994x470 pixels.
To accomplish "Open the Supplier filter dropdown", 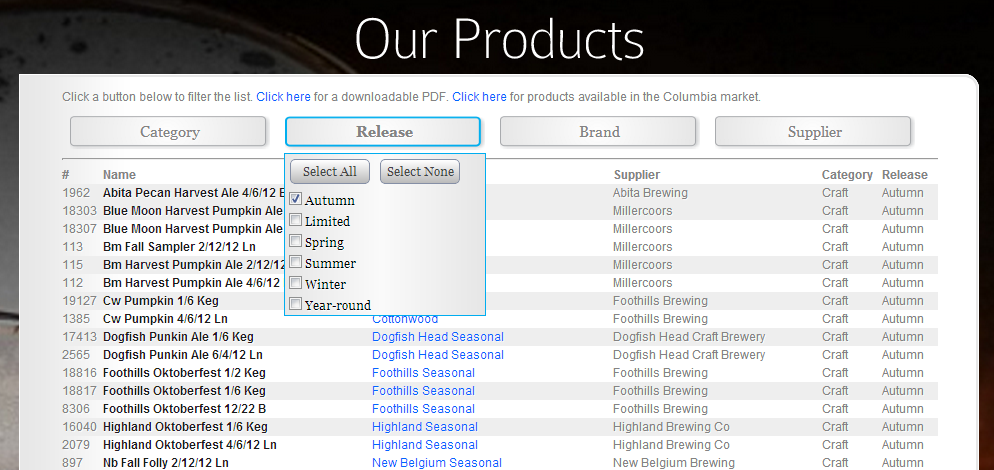I will (x=813, y=131).
